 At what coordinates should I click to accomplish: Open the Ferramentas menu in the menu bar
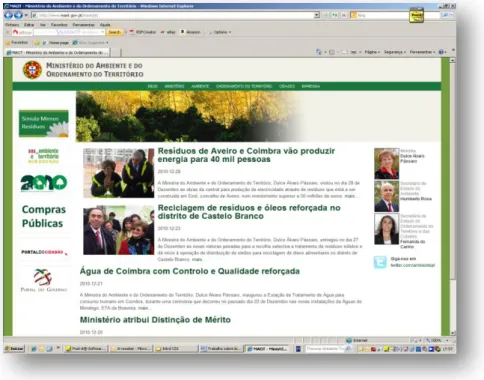pos(84,25)
